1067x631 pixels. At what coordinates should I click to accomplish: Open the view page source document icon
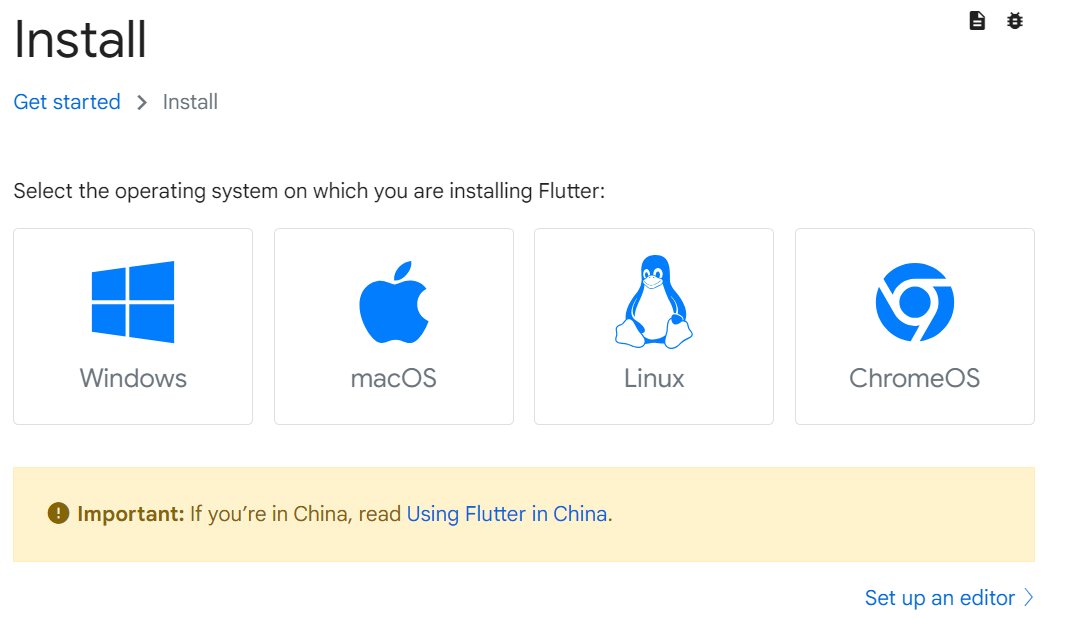pyautogui.click(x=977, y=21)
